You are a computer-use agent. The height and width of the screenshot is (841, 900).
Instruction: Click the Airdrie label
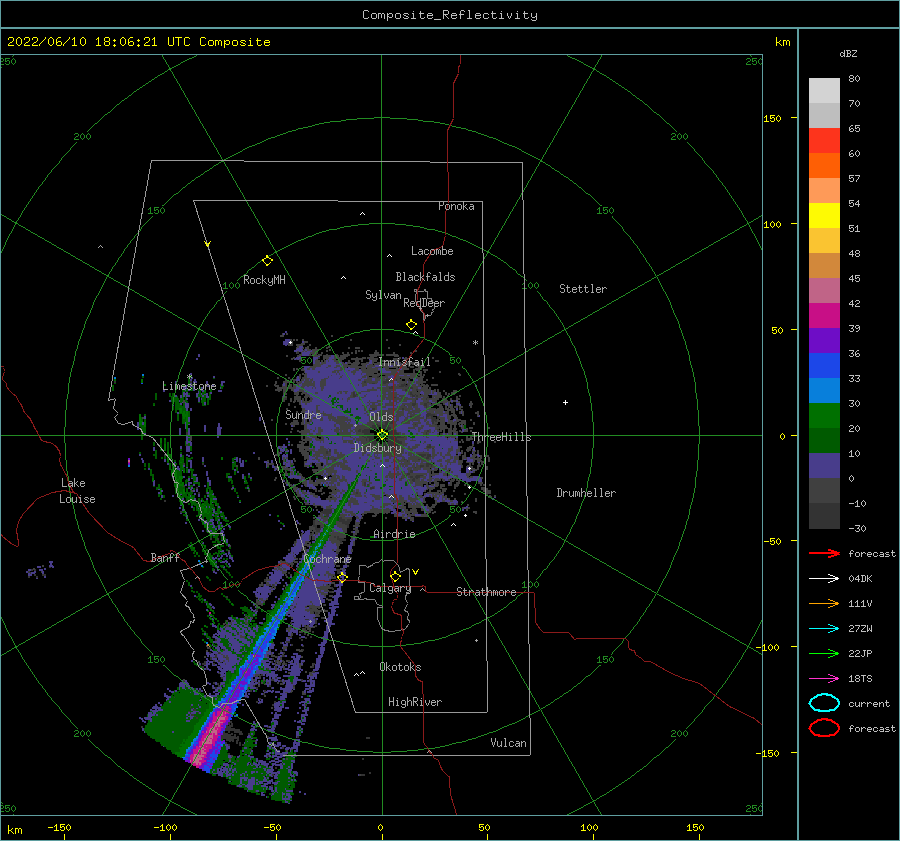(x=394, y=534)
